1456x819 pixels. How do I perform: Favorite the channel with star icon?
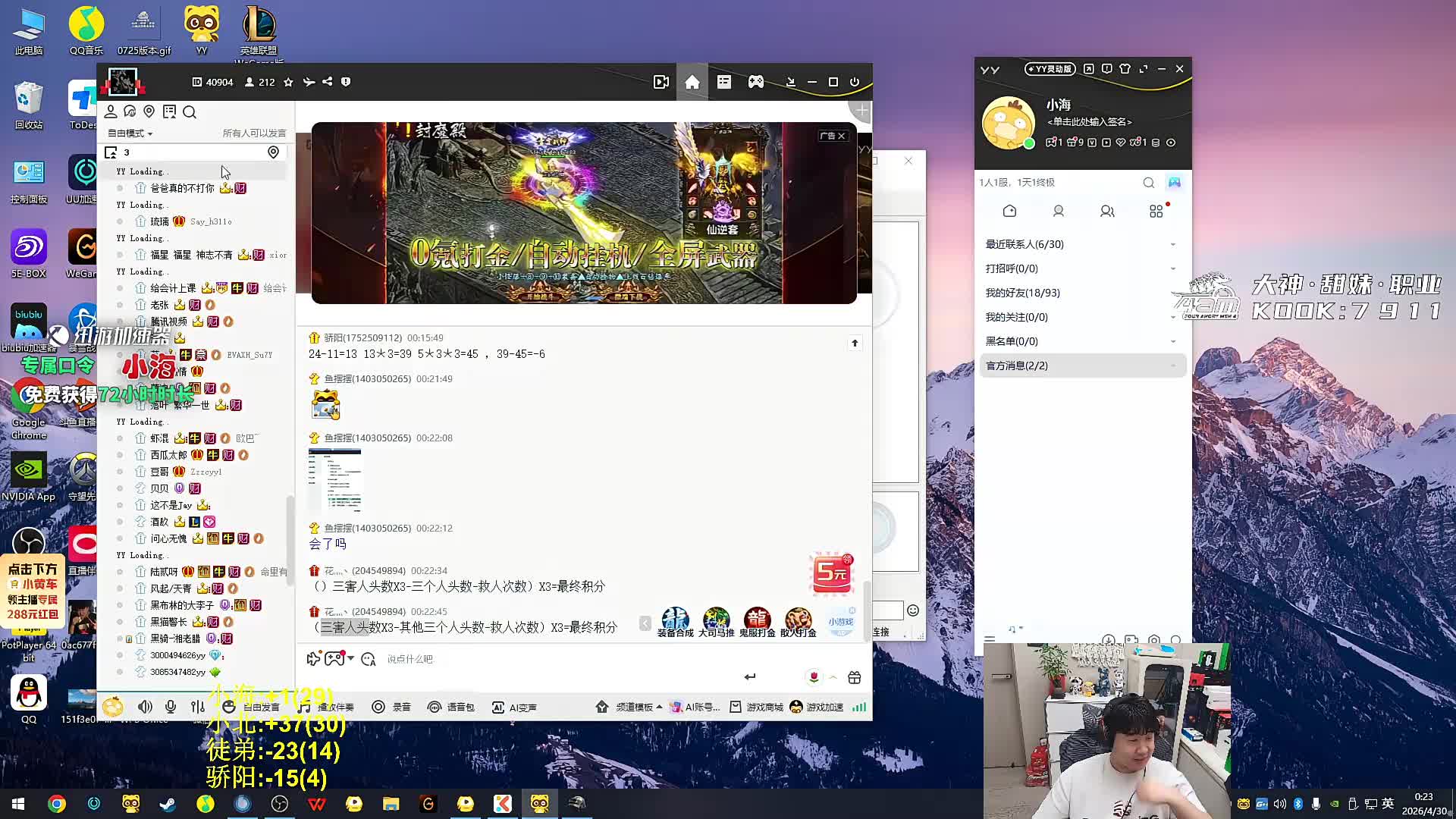(x=288, y=82)
